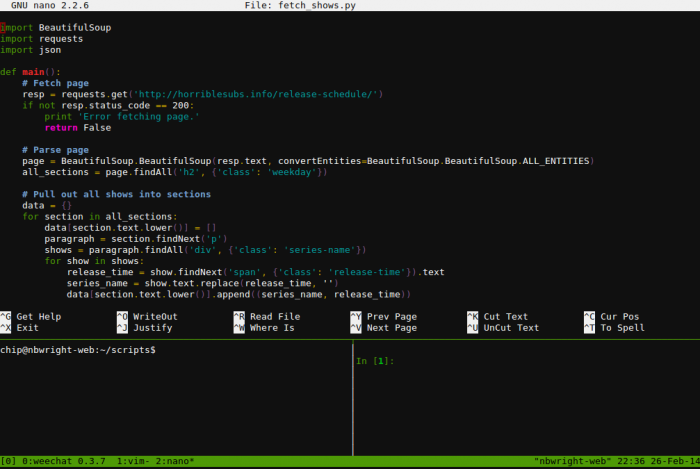
Task: Place cursor on import BeautifulSoup line
Action: click(56, 28)
